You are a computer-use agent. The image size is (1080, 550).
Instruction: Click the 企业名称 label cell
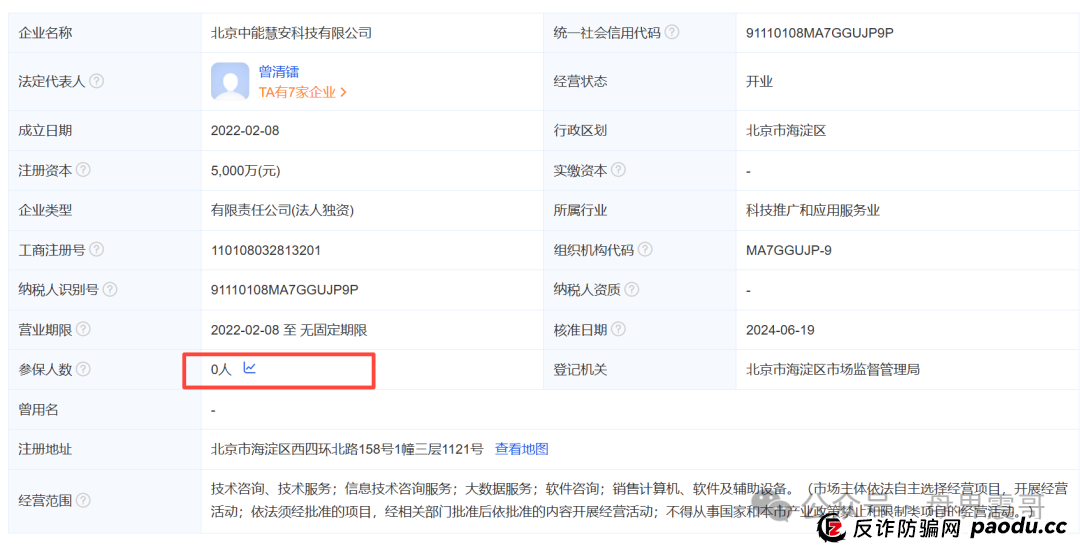pyautogui.click(x=105, y=32)
